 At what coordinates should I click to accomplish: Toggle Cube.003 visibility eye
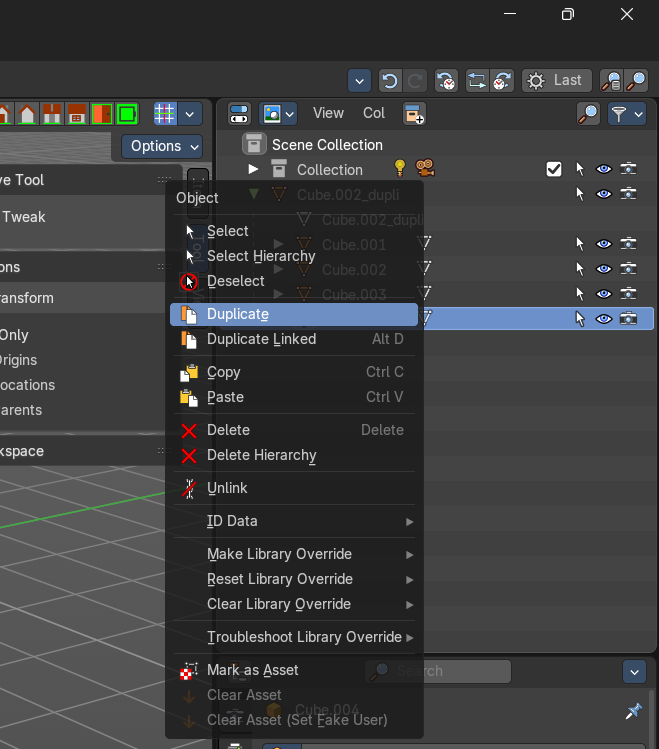click(x=604, y=294)
